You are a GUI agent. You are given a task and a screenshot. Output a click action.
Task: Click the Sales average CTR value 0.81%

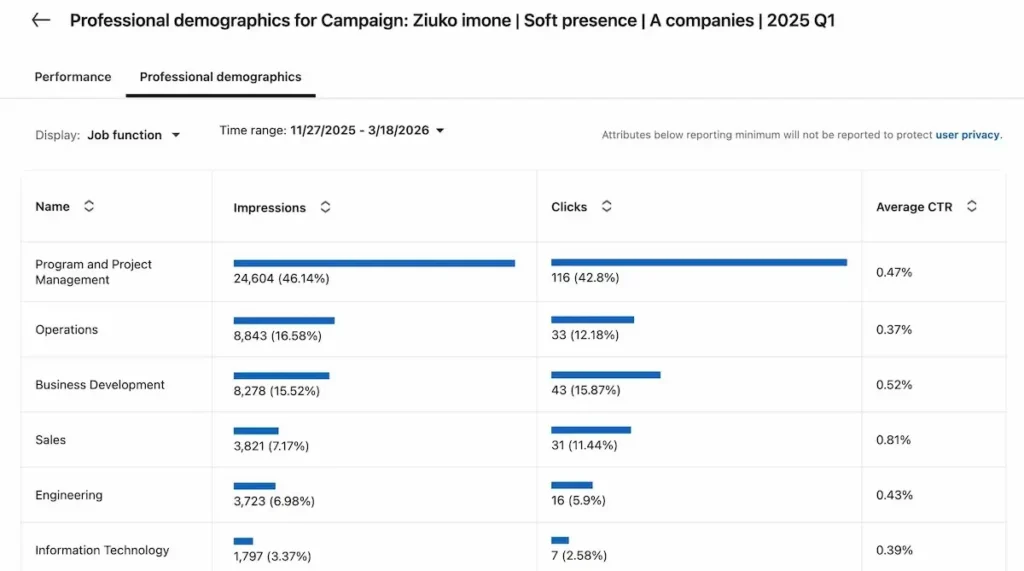(x=894, y=440)
